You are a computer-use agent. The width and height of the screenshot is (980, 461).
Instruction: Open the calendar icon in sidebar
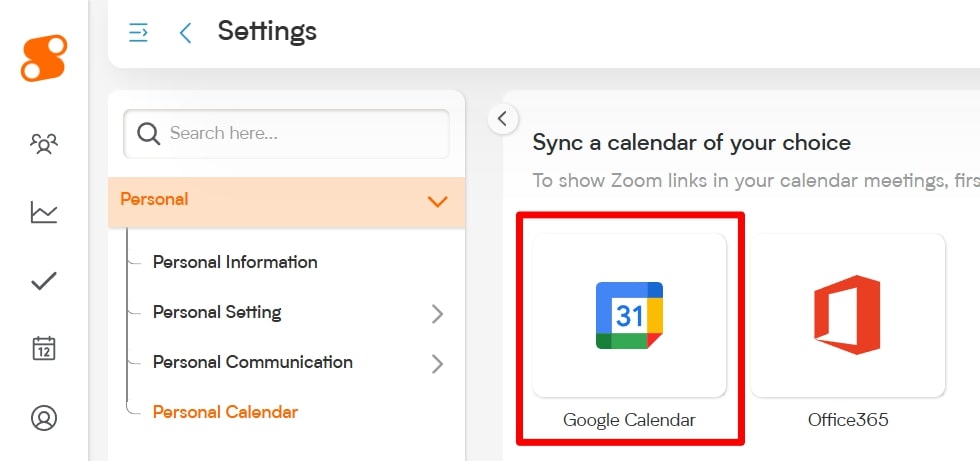pos(44,349)
